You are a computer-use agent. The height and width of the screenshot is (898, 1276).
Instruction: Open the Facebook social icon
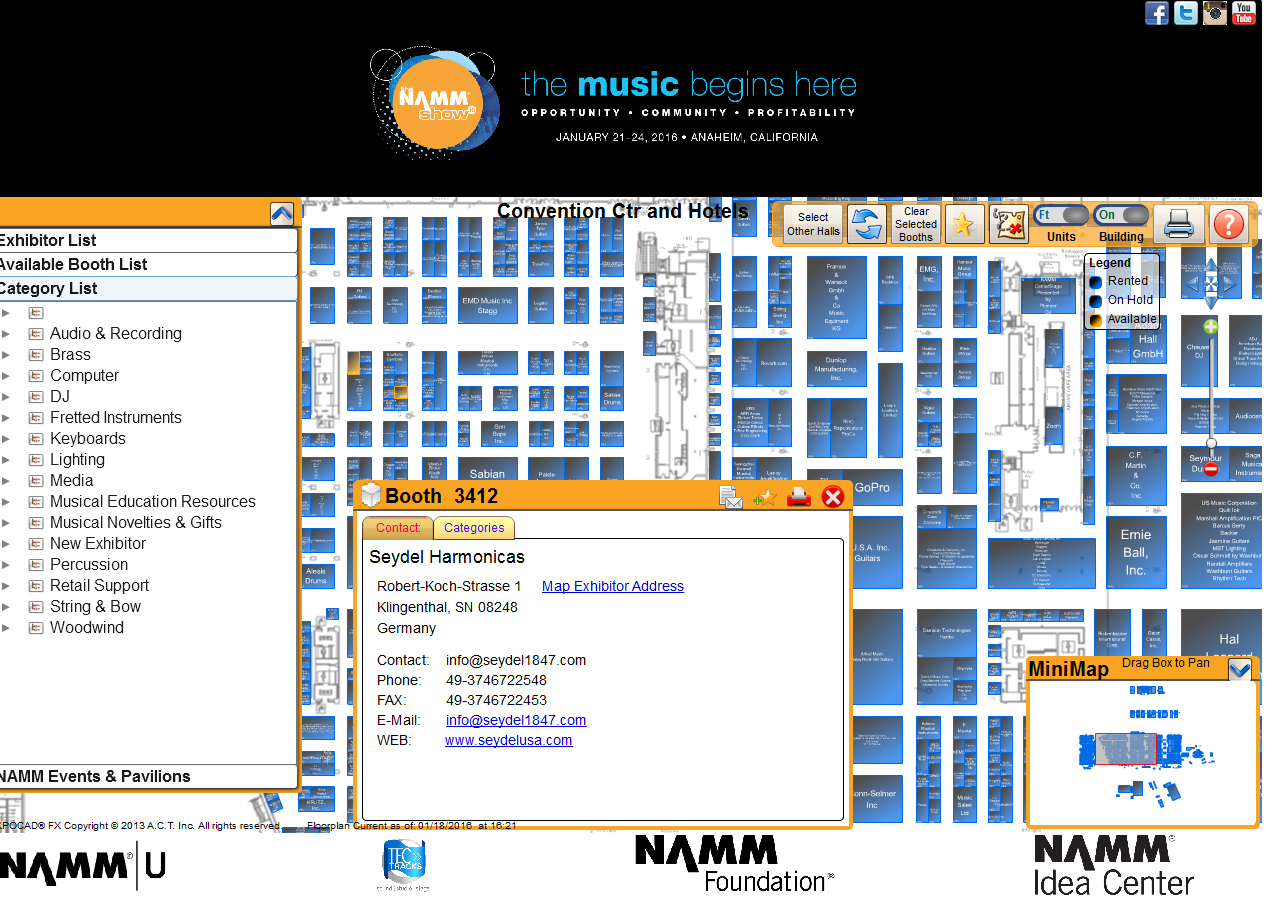1156,13
